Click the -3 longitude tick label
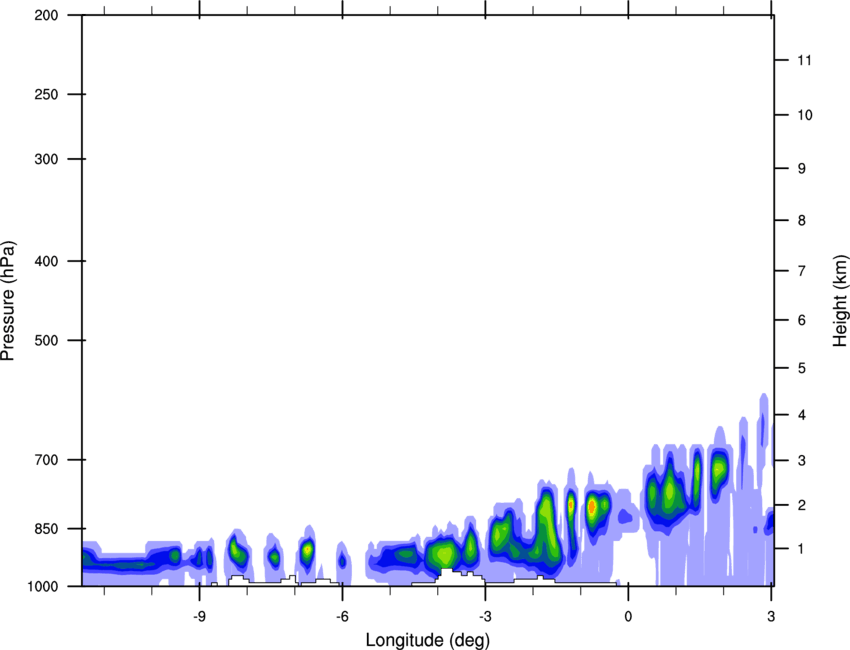Image resolution: width=850 pixels, height=650 pixels. coord(485,616)
